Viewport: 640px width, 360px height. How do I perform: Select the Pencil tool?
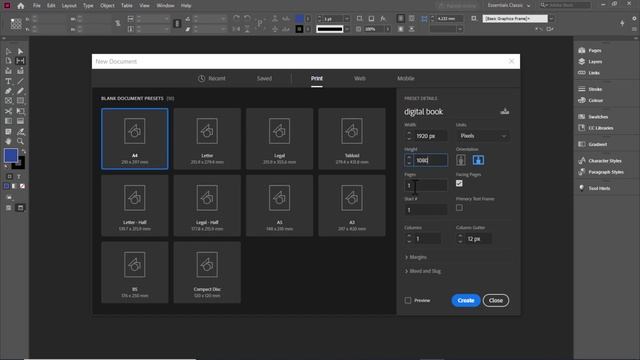pos(20,91)
